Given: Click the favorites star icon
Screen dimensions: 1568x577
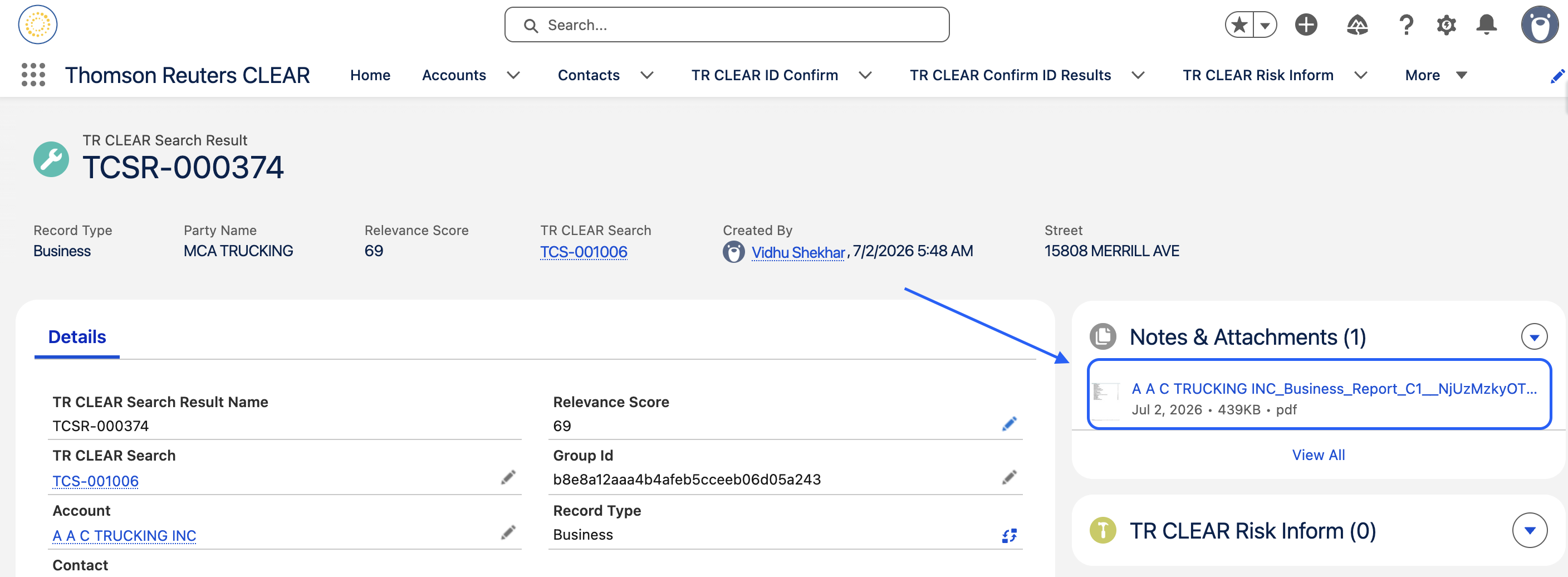Looking at the screenshot, I should (1239, 25).
